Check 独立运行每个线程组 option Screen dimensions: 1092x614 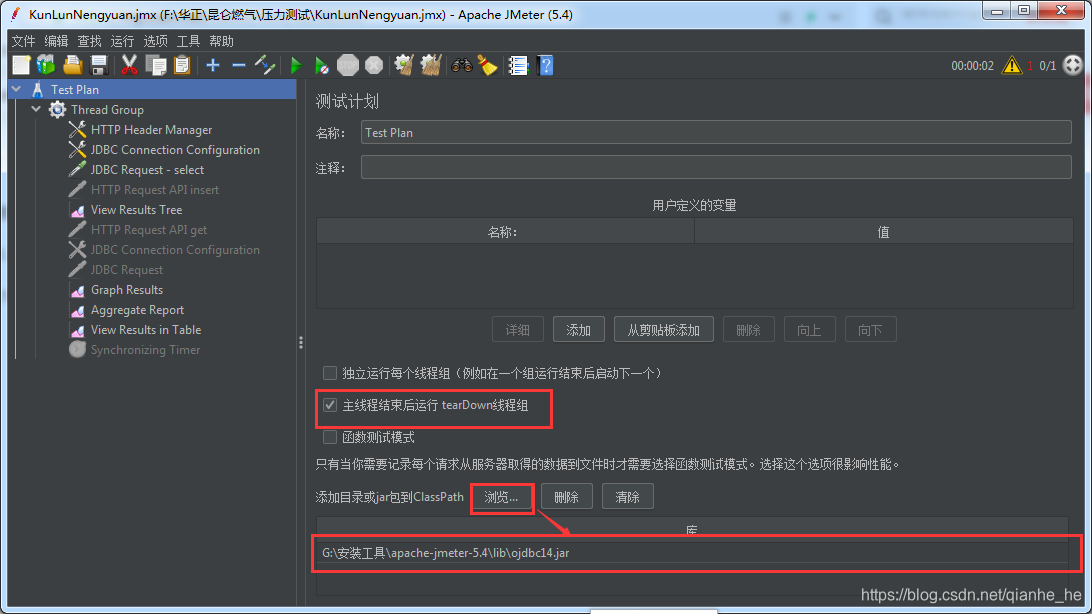click(x=330, y=373)
